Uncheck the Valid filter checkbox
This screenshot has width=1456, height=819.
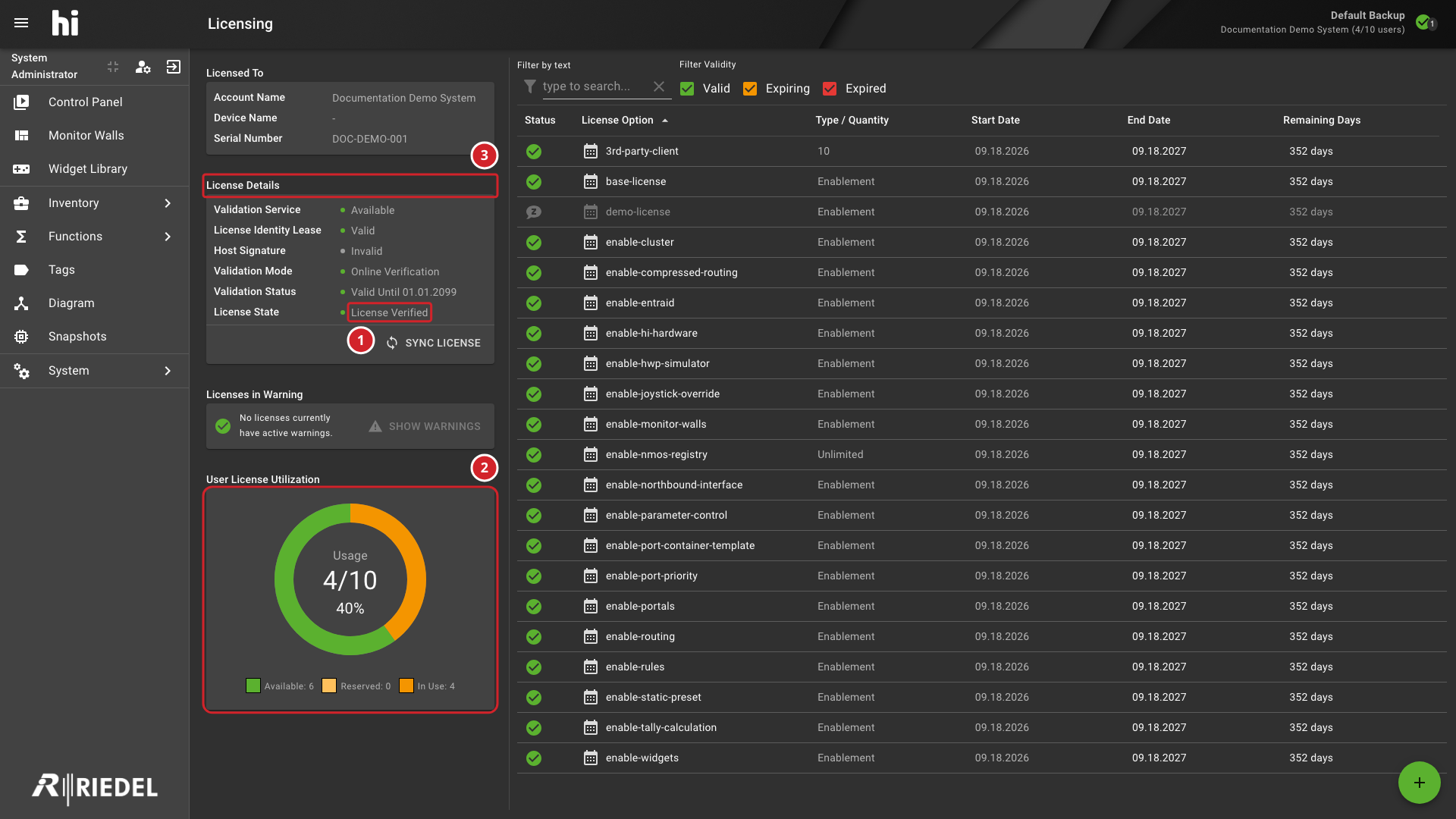pos(687,89)
